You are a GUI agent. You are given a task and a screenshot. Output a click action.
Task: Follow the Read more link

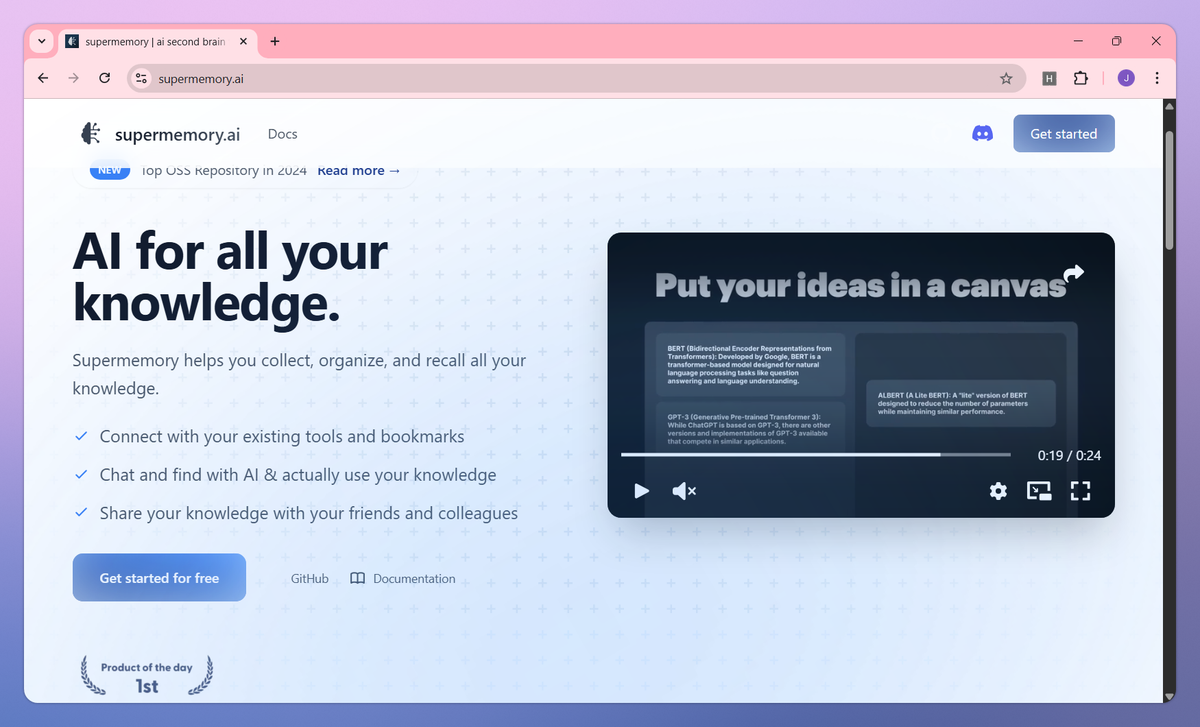coord(359,170)
